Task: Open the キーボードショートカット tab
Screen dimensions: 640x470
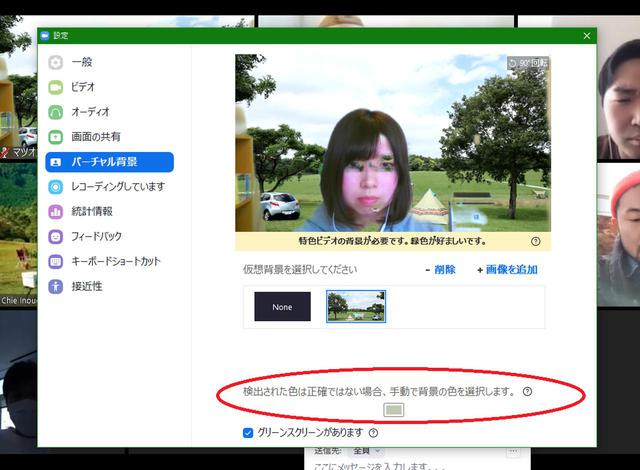Action: [109, 262]
